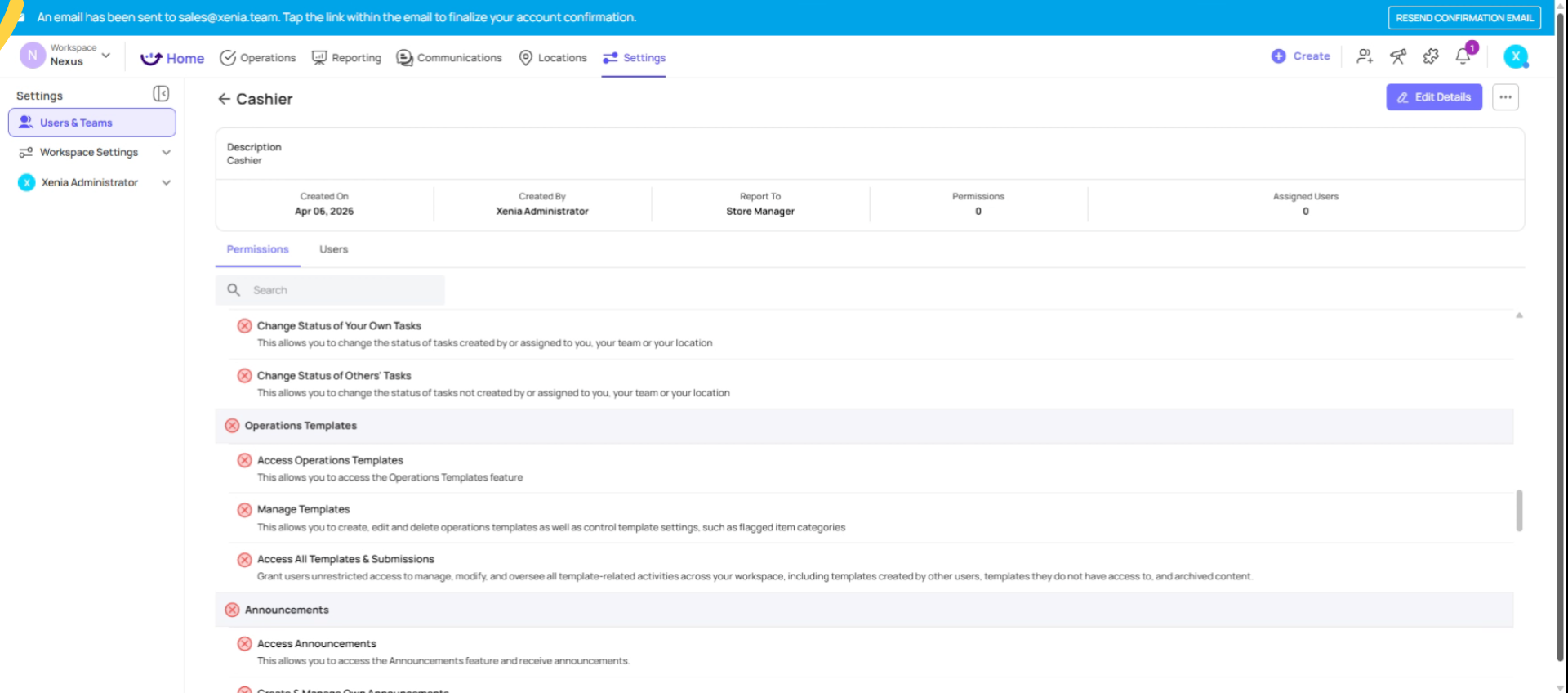Click the Home logo icon
Viewport: 1568px width, 693px height.
click(x=151, y=58)
